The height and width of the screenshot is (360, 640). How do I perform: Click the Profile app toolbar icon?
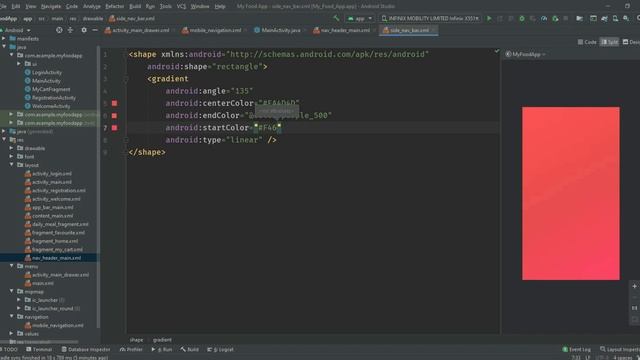544,18
